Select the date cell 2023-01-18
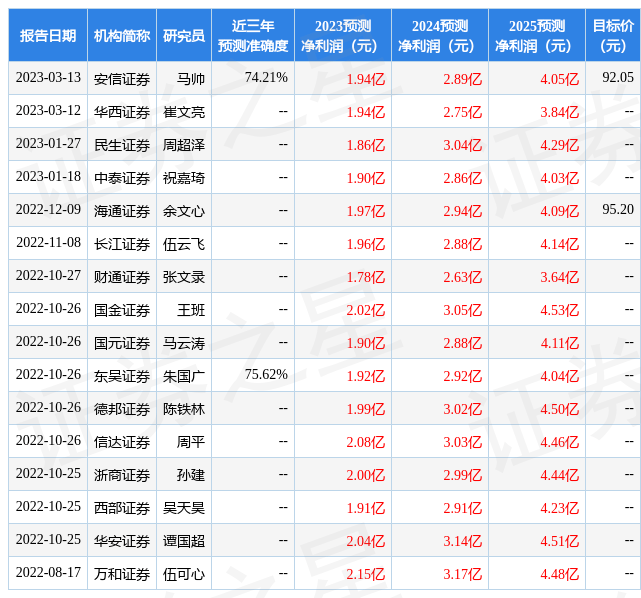The image size is (641, 598). click(x=48, y=177)
